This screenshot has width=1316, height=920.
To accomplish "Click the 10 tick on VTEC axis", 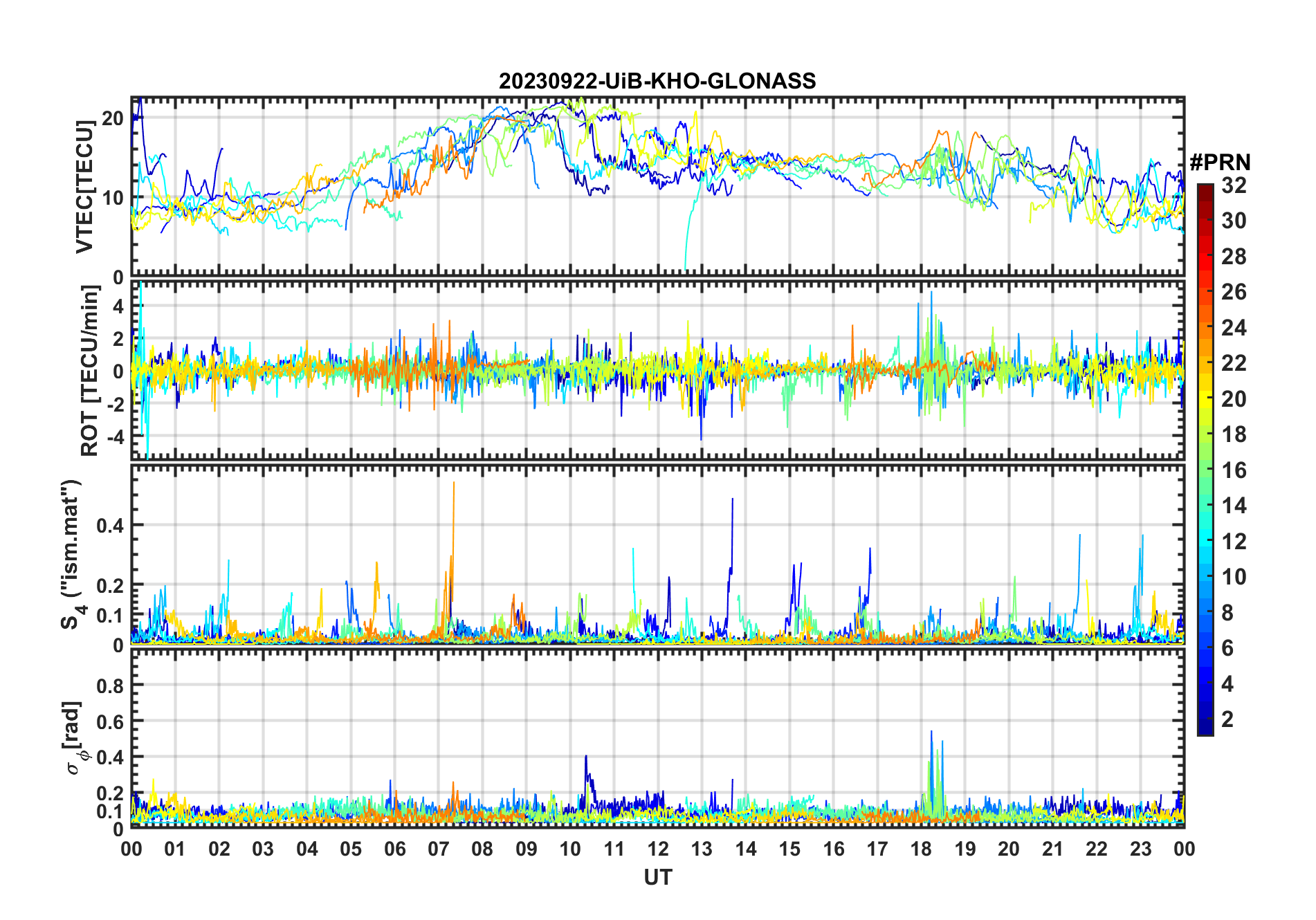I will [x=113, y=198].
